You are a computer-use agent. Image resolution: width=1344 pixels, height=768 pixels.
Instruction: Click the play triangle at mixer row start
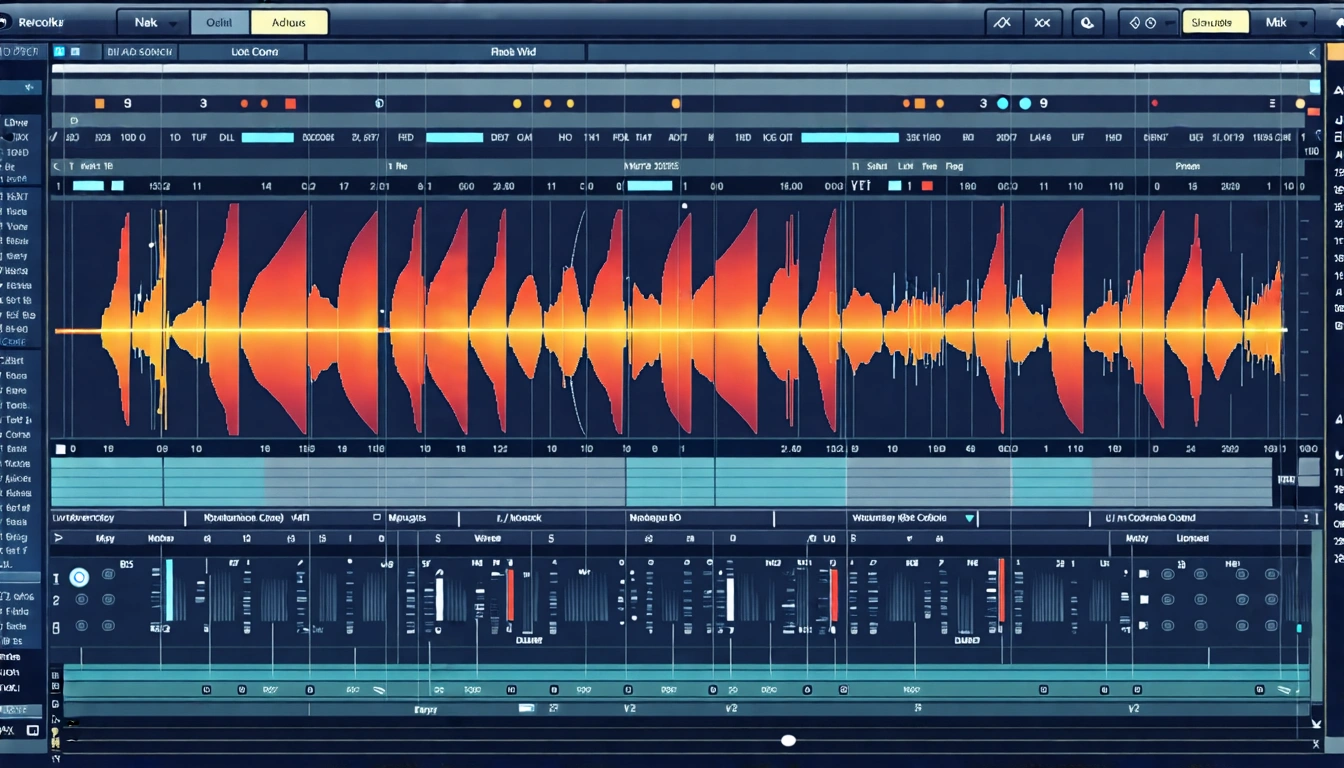(x=58, y=538)
